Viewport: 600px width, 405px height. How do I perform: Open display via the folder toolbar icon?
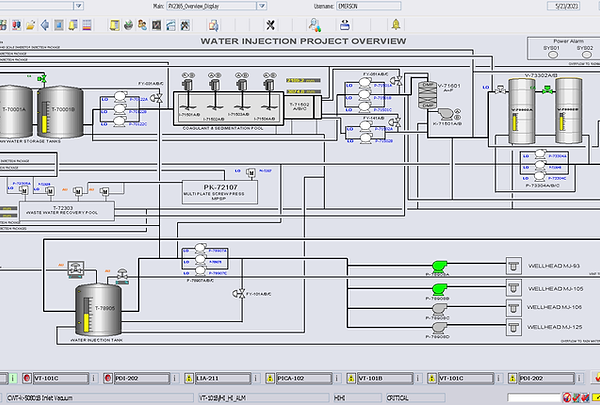tap(31, 25)
